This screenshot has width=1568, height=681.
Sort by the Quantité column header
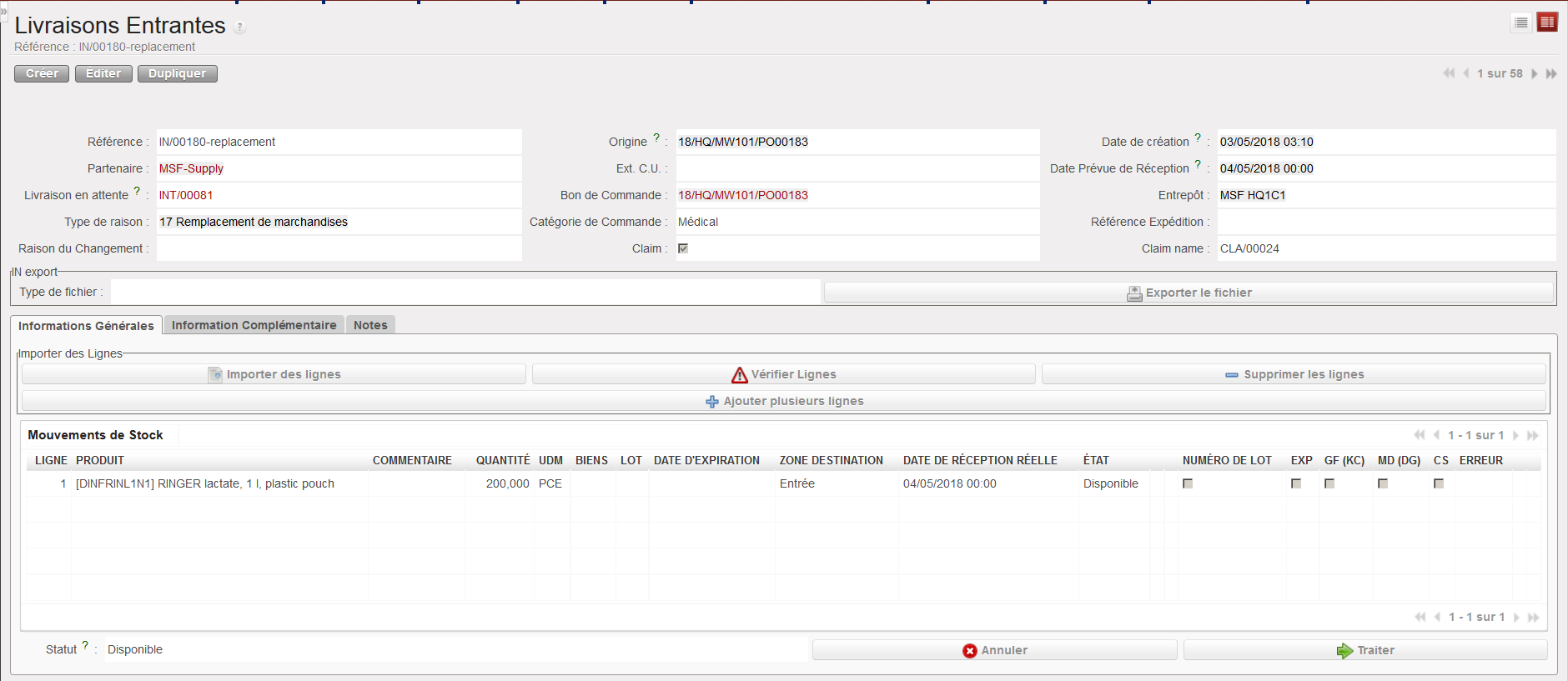502,460
